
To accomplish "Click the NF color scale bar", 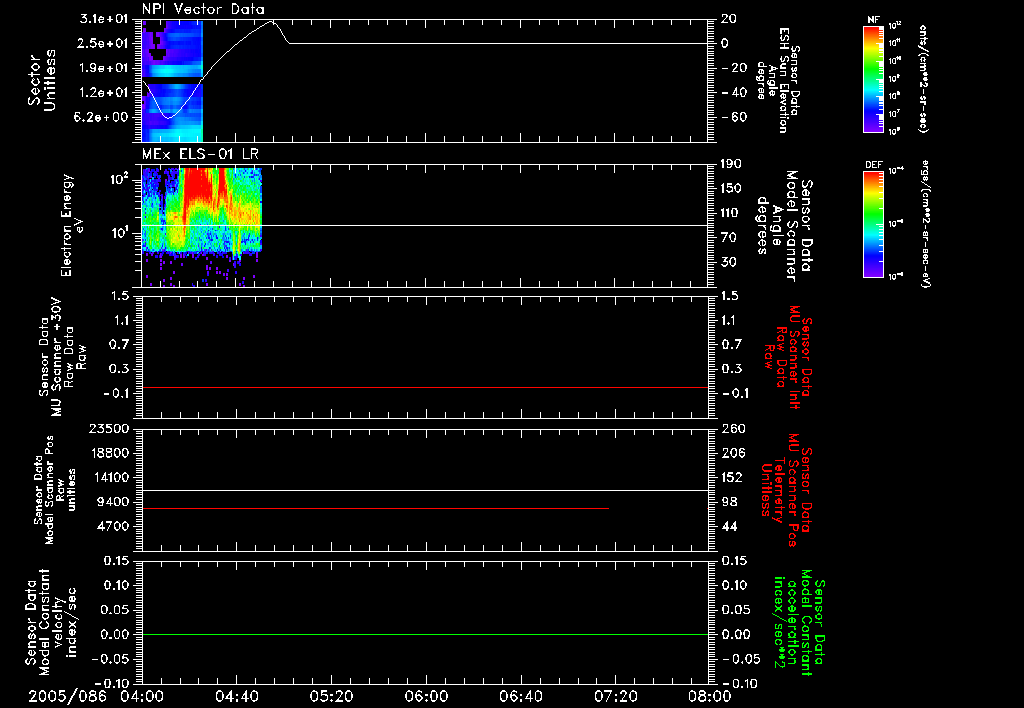I will 874,79.
